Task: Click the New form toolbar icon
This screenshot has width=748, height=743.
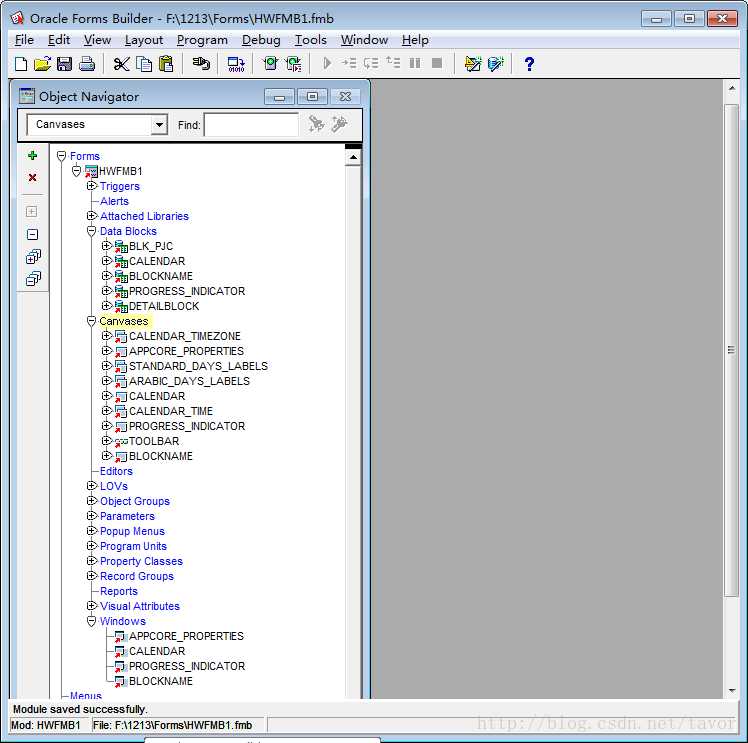Action: tap(21, 63)
